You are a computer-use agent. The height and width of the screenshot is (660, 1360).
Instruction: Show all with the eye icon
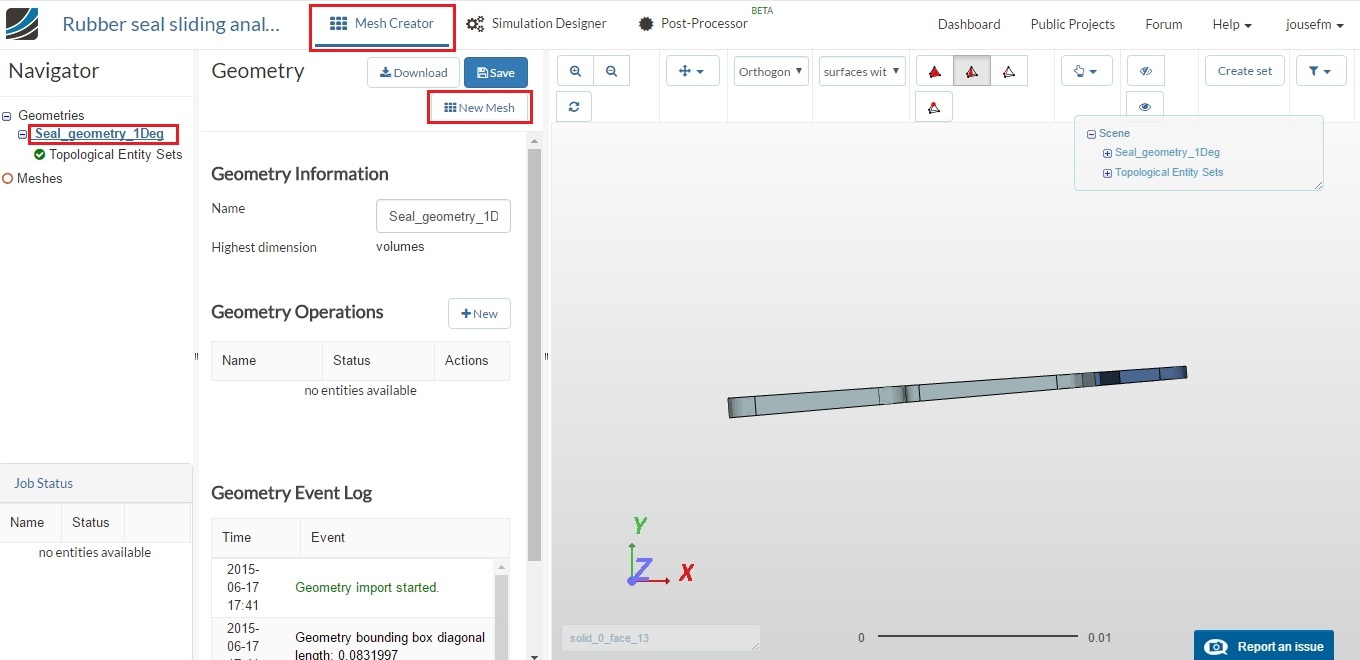tap(1145, 106)
